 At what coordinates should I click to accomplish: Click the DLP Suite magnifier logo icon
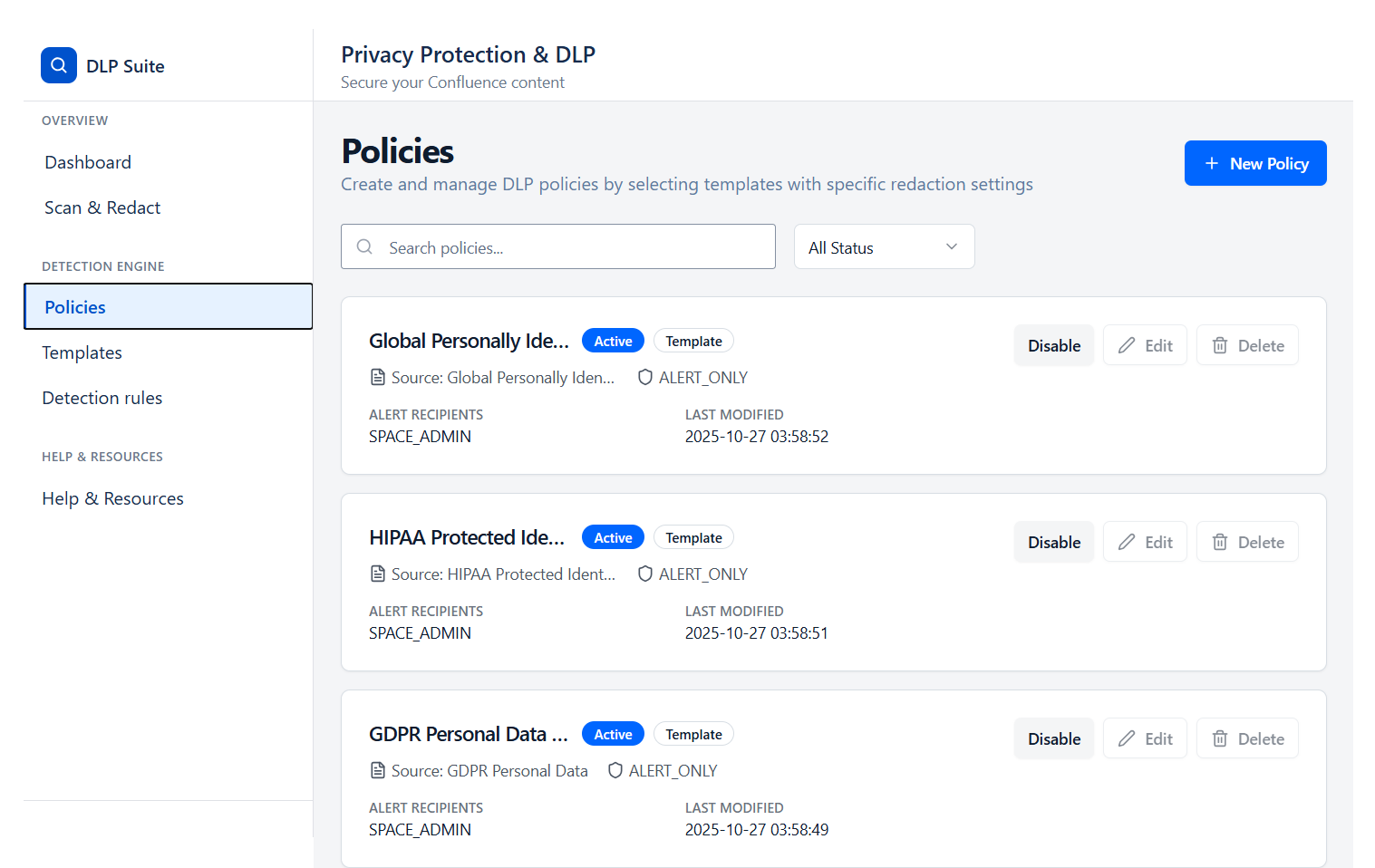tap(59, 65)
